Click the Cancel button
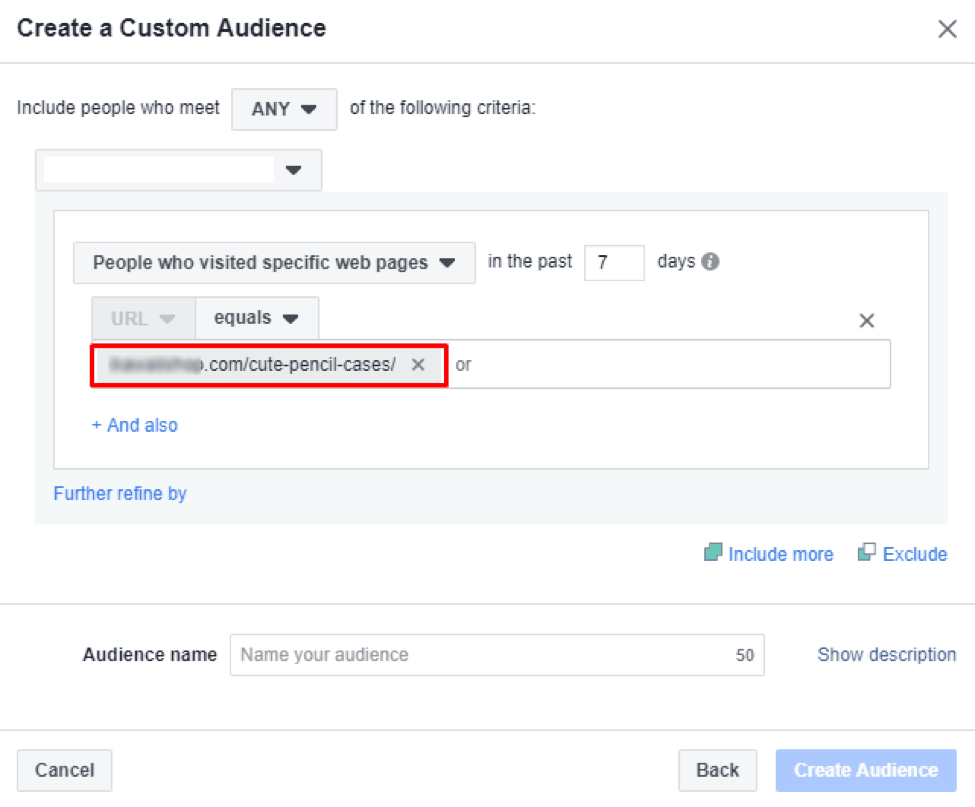975x807 pixels. point(64,770)
